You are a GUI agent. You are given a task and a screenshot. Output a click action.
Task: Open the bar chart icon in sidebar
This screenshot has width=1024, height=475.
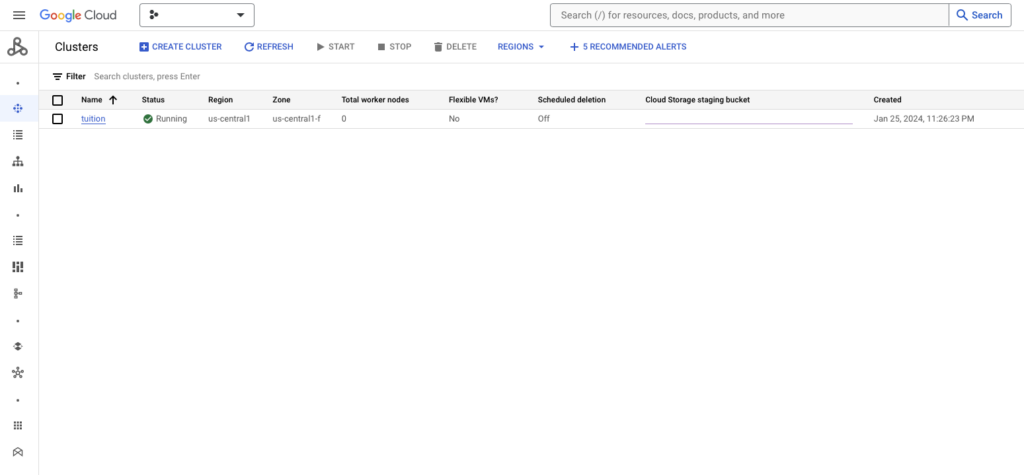tap(18, 188)
